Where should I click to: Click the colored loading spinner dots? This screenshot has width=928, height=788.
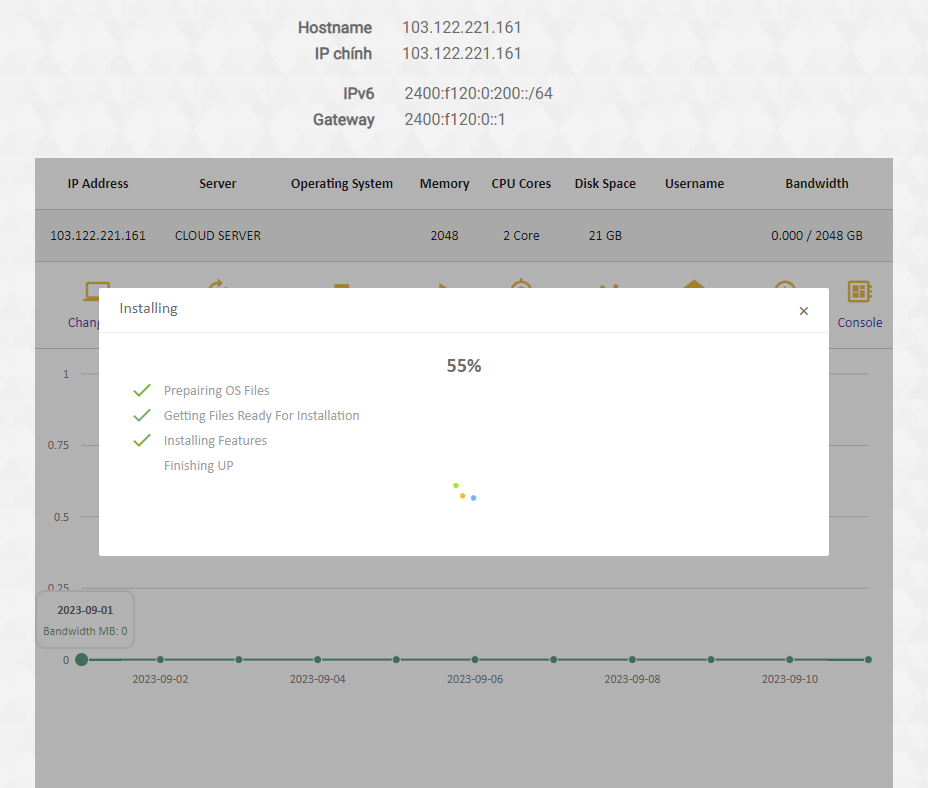pyautogui.click(x=464, y=492)
